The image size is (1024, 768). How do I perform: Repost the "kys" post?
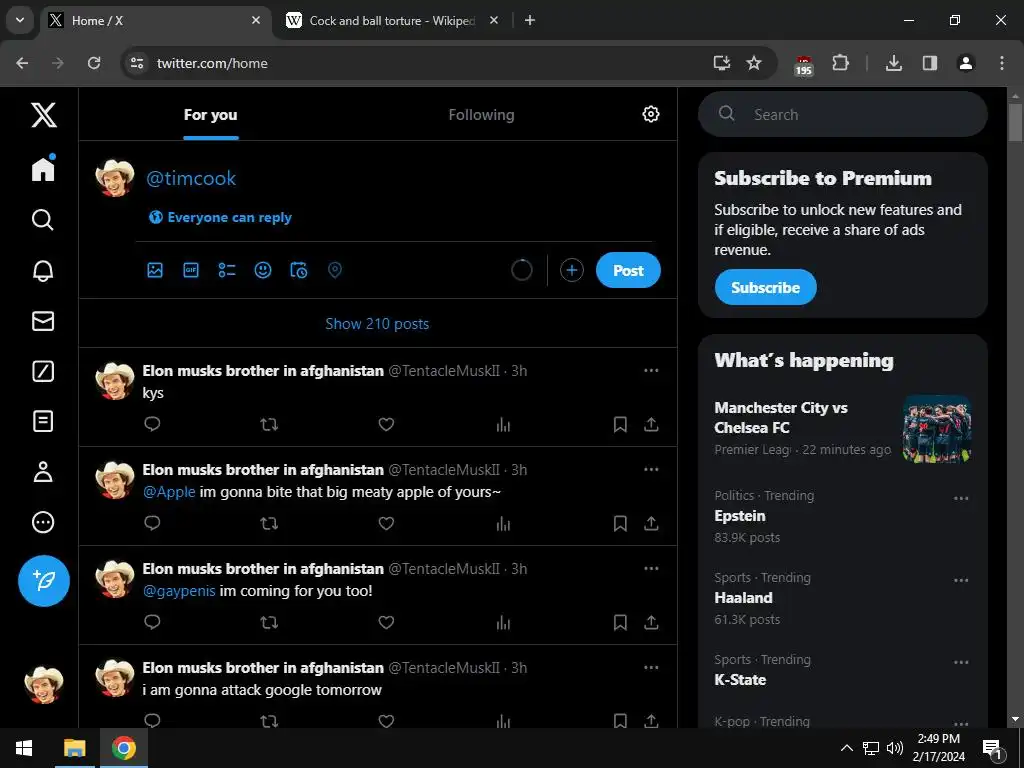pyautogui.click(x=269, y=424)
